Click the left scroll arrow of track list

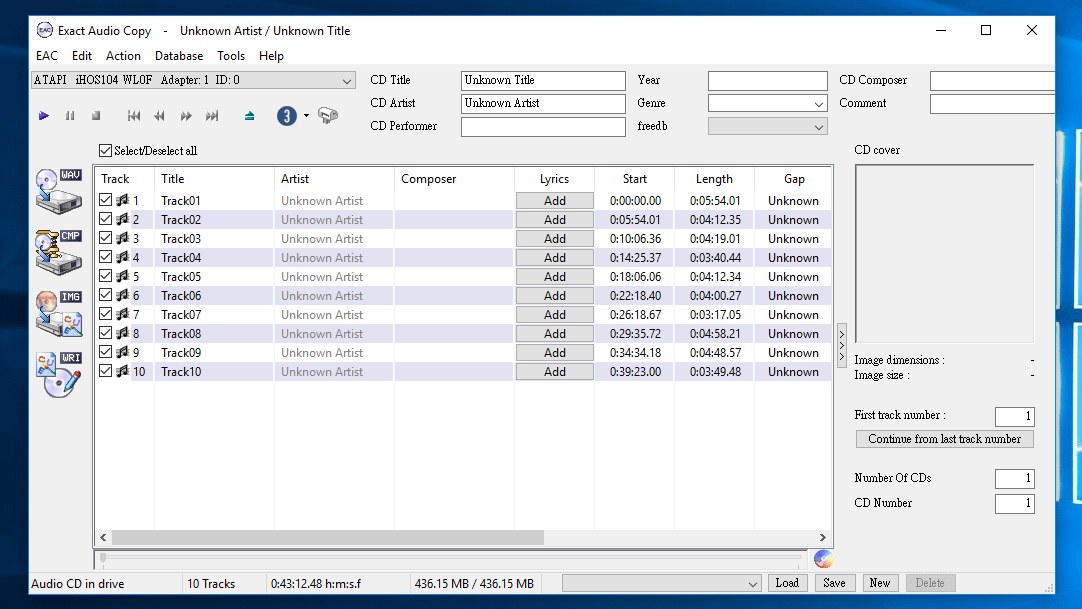tap(104, 537)
